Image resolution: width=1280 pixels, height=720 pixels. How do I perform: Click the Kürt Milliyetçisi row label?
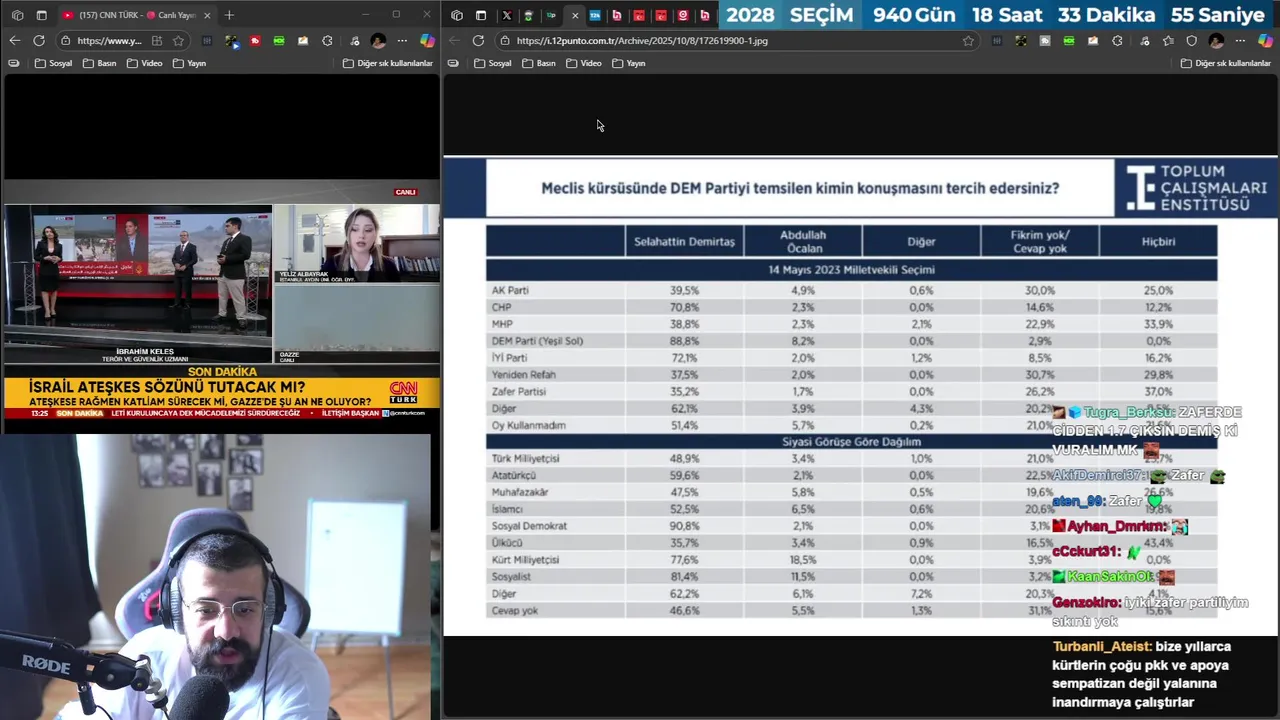[x=525, y=560]
